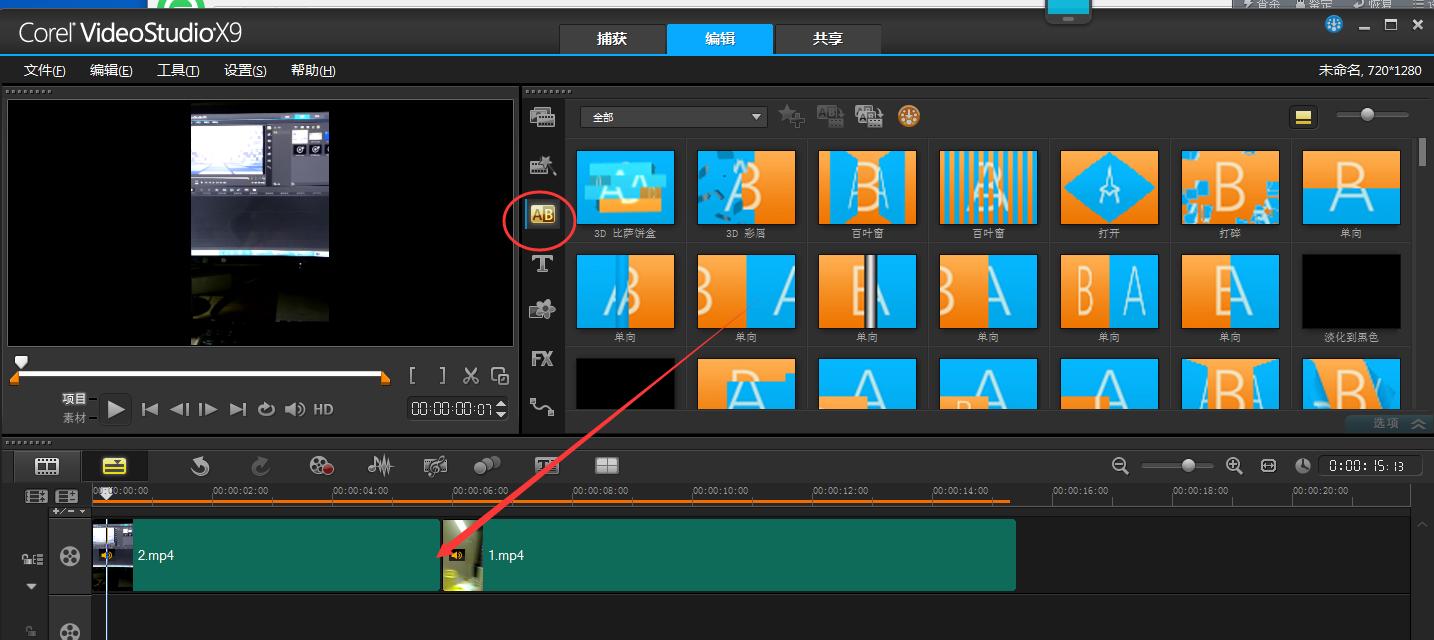Open the FX filter library
Image resolution: width=1434 pixels, height=640 pixels.
(x=542, y=358)
